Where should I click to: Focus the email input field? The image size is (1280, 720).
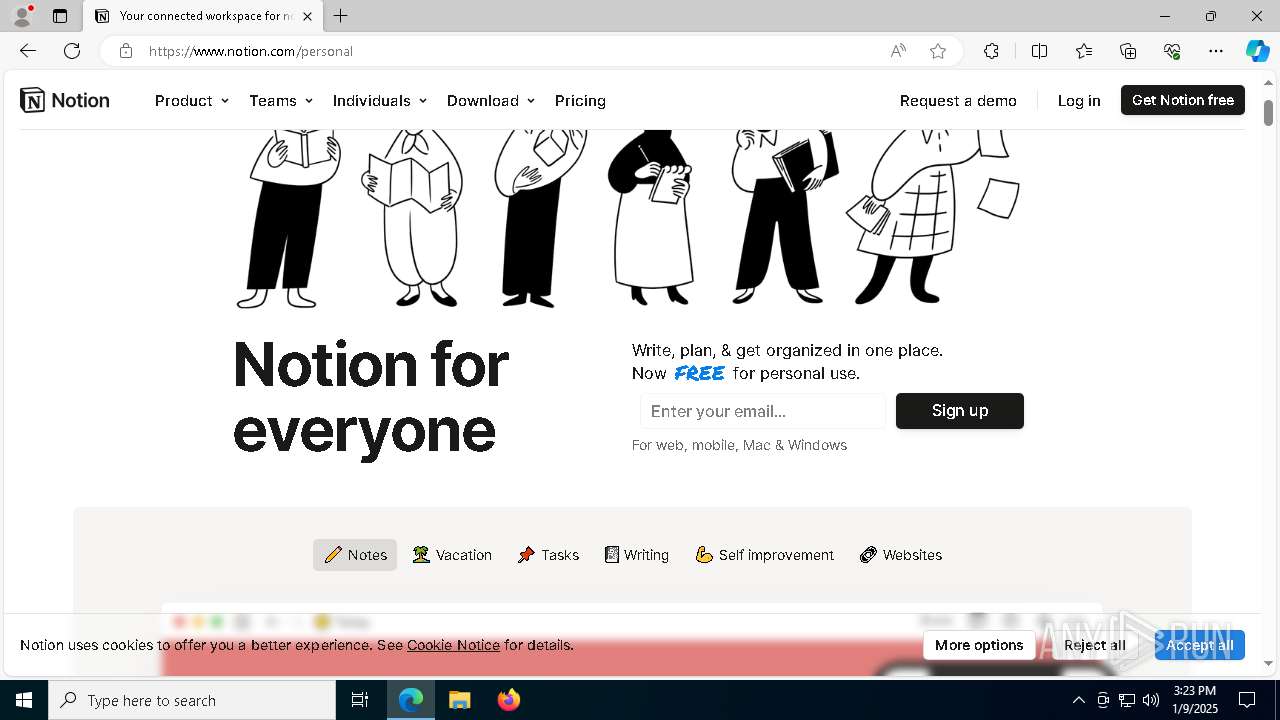(763, 411)
